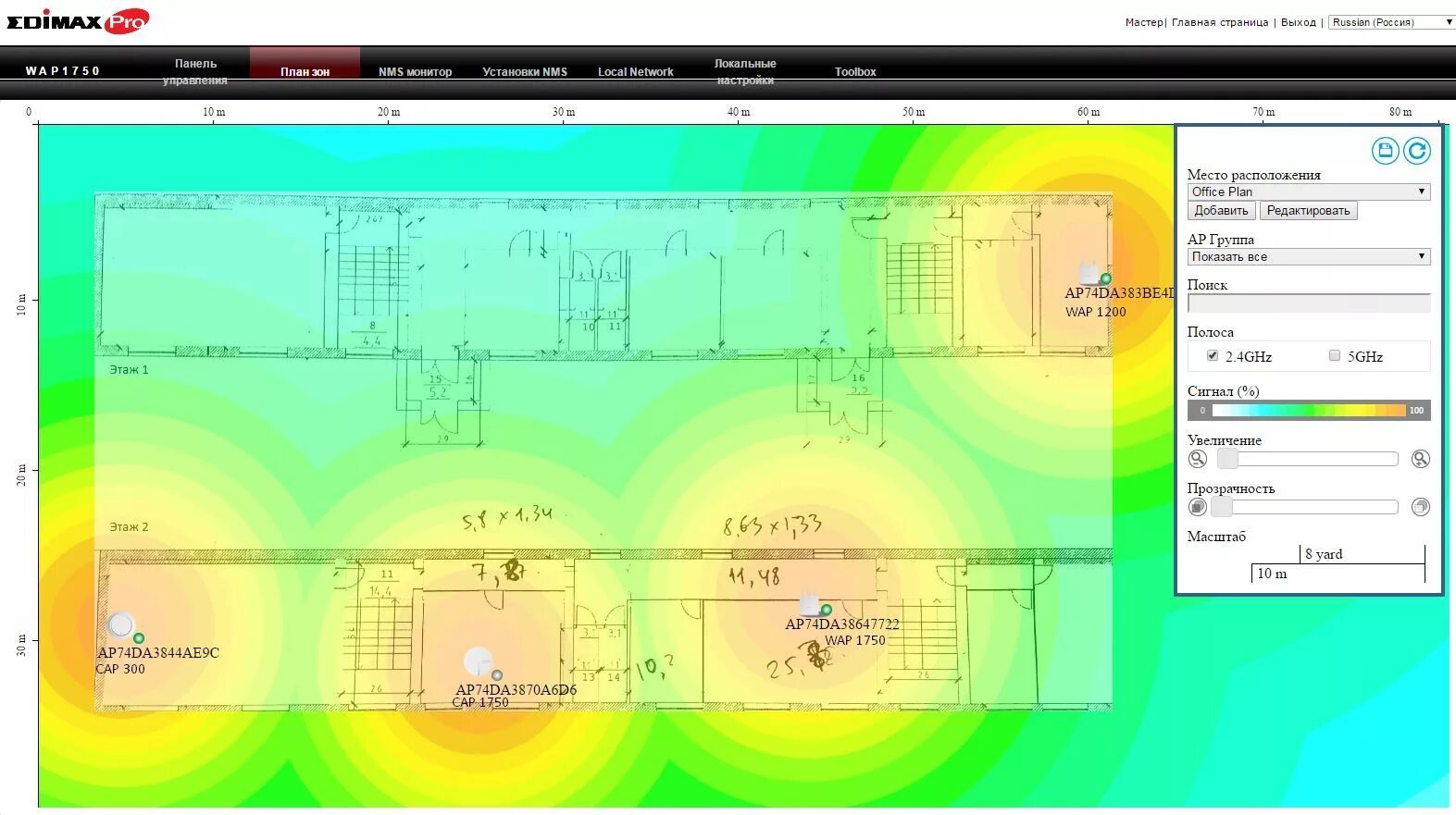Click the 'Мастер' link
The height and width of the screenshot is (815, 1456).
click(x=1144, y=22)
